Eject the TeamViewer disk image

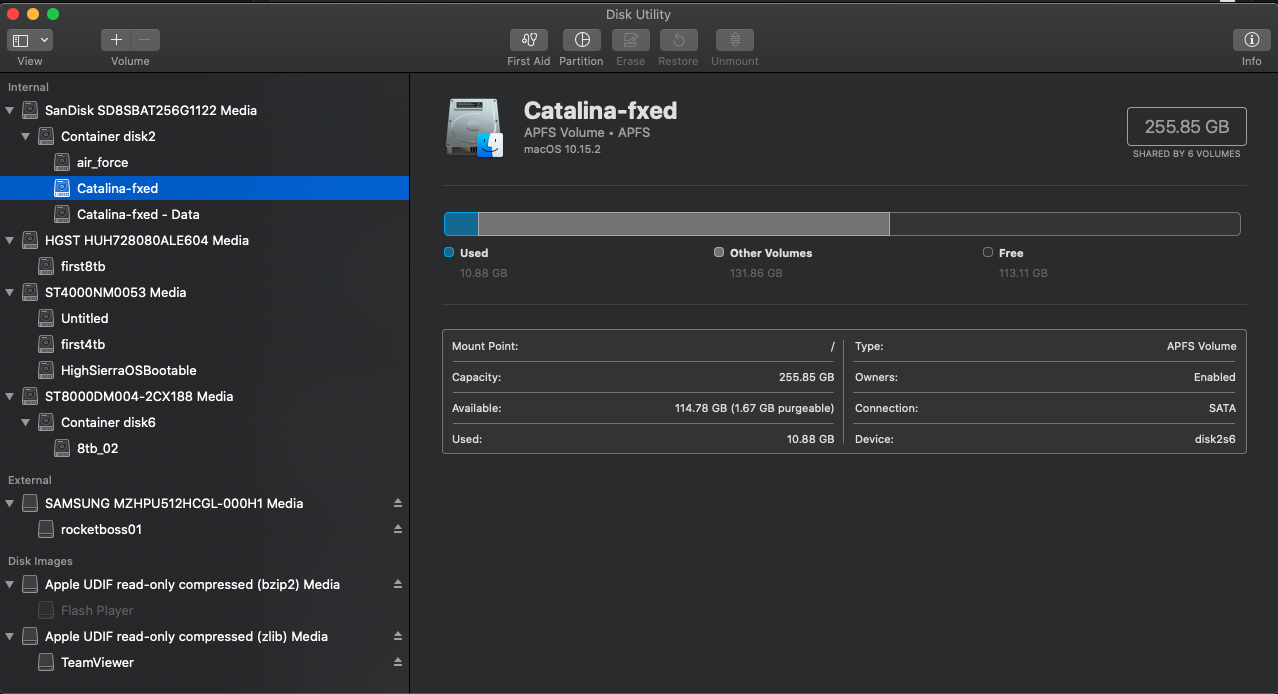point(398,662)
